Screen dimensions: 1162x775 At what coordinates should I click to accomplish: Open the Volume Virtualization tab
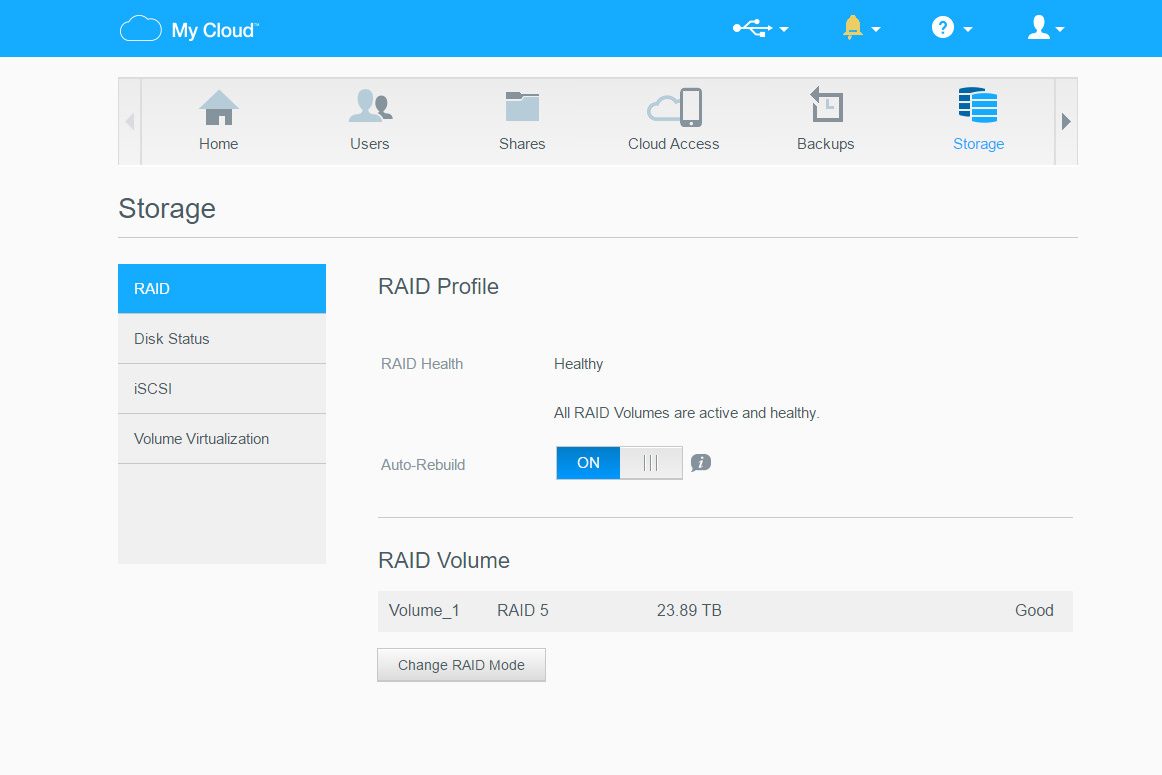(x=222, y=439)
